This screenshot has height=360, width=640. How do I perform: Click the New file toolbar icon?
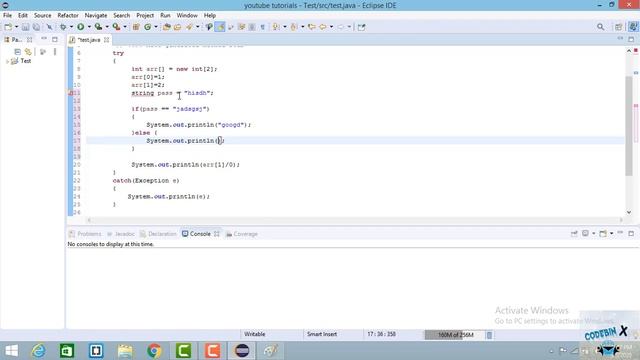pos(8,27)
